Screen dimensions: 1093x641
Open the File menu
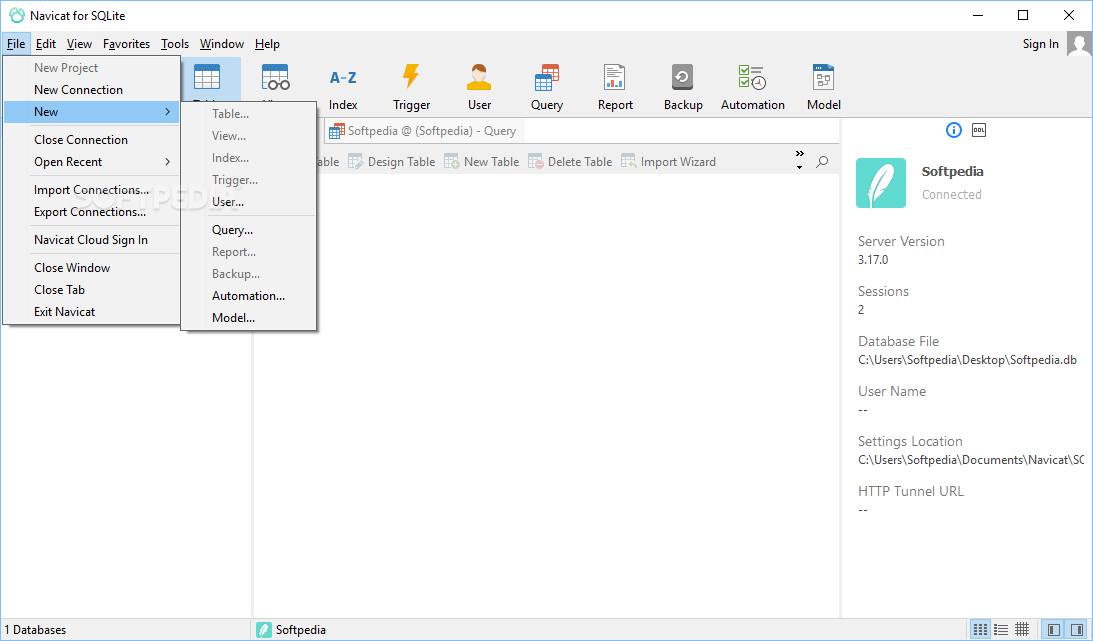click(x=16, y=44)
